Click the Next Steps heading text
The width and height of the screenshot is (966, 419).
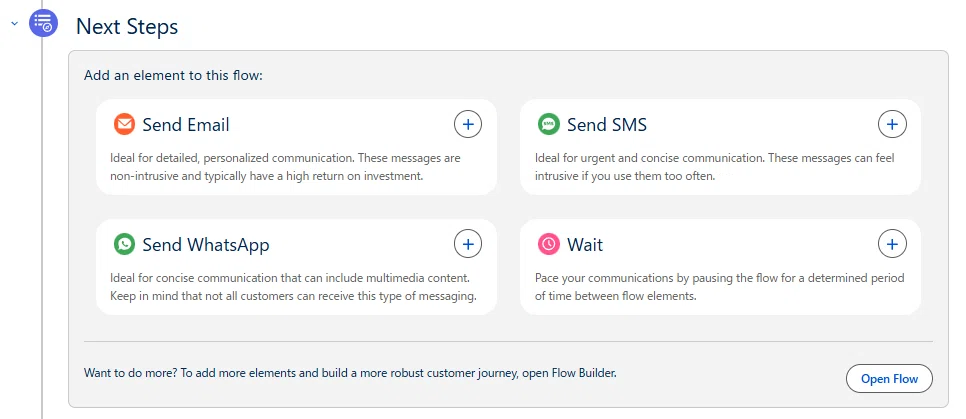127,26
